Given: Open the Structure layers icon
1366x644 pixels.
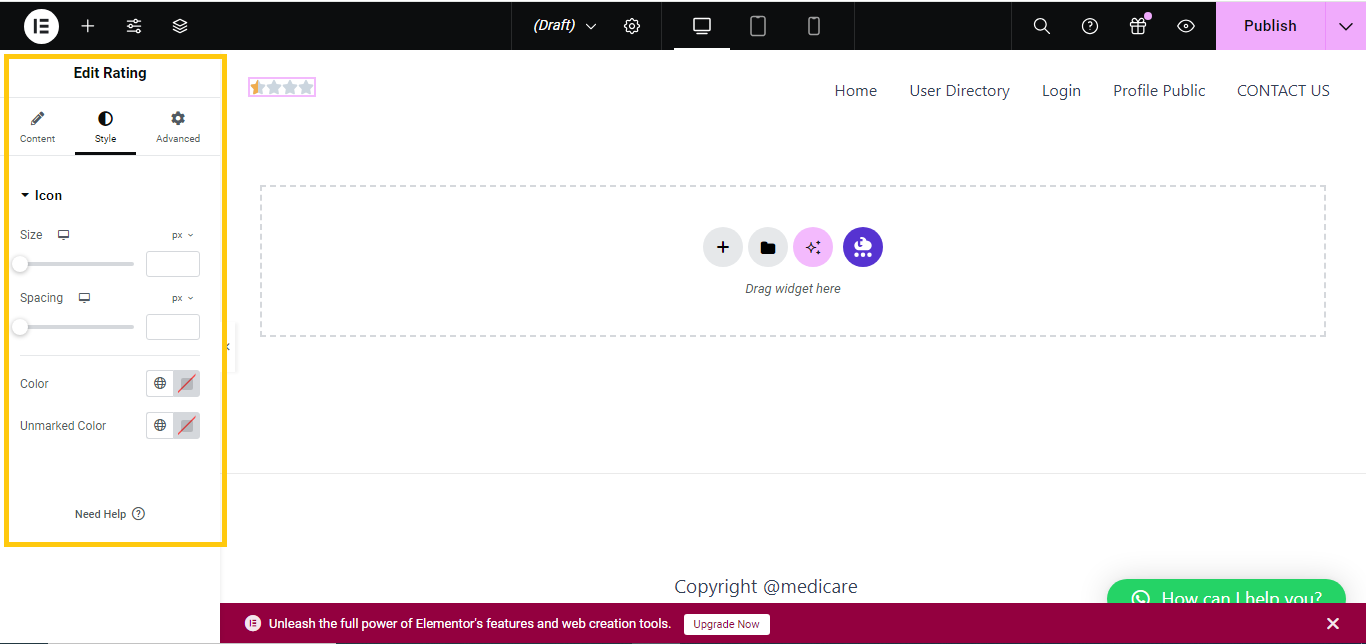Looking at the screenshot, I should click(x=180, y=26).
